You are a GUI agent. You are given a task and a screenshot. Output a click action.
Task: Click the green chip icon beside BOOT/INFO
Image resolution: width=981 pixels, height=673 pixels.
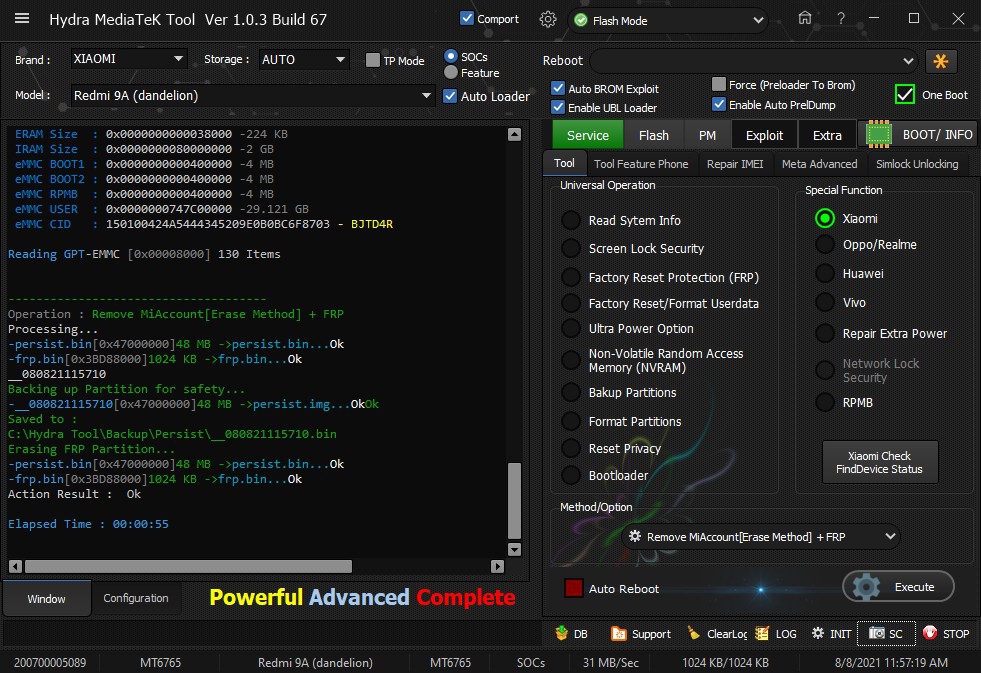pyautogui.click(x=878, y=134)
